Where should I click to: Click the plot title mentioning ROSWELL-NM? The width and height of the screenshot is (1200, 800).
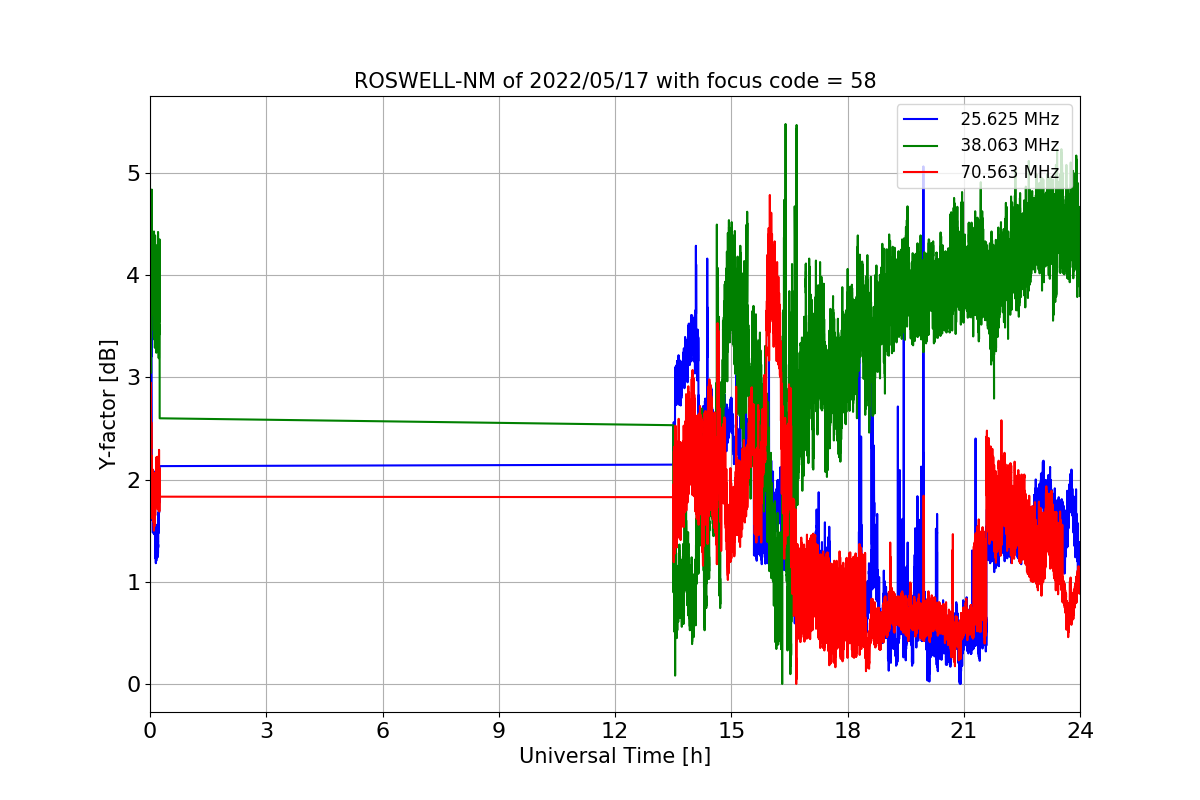click(615, 81)
